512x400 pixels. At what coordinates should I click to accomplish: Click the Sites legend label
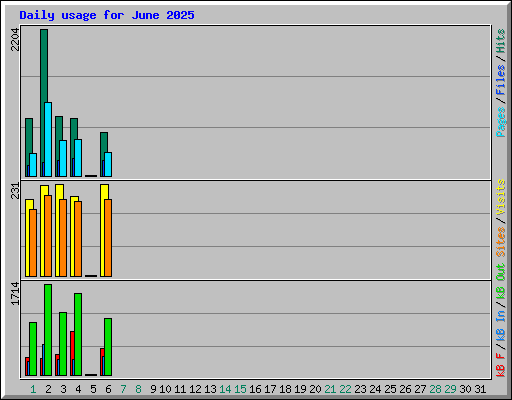(x=501, y=242)
